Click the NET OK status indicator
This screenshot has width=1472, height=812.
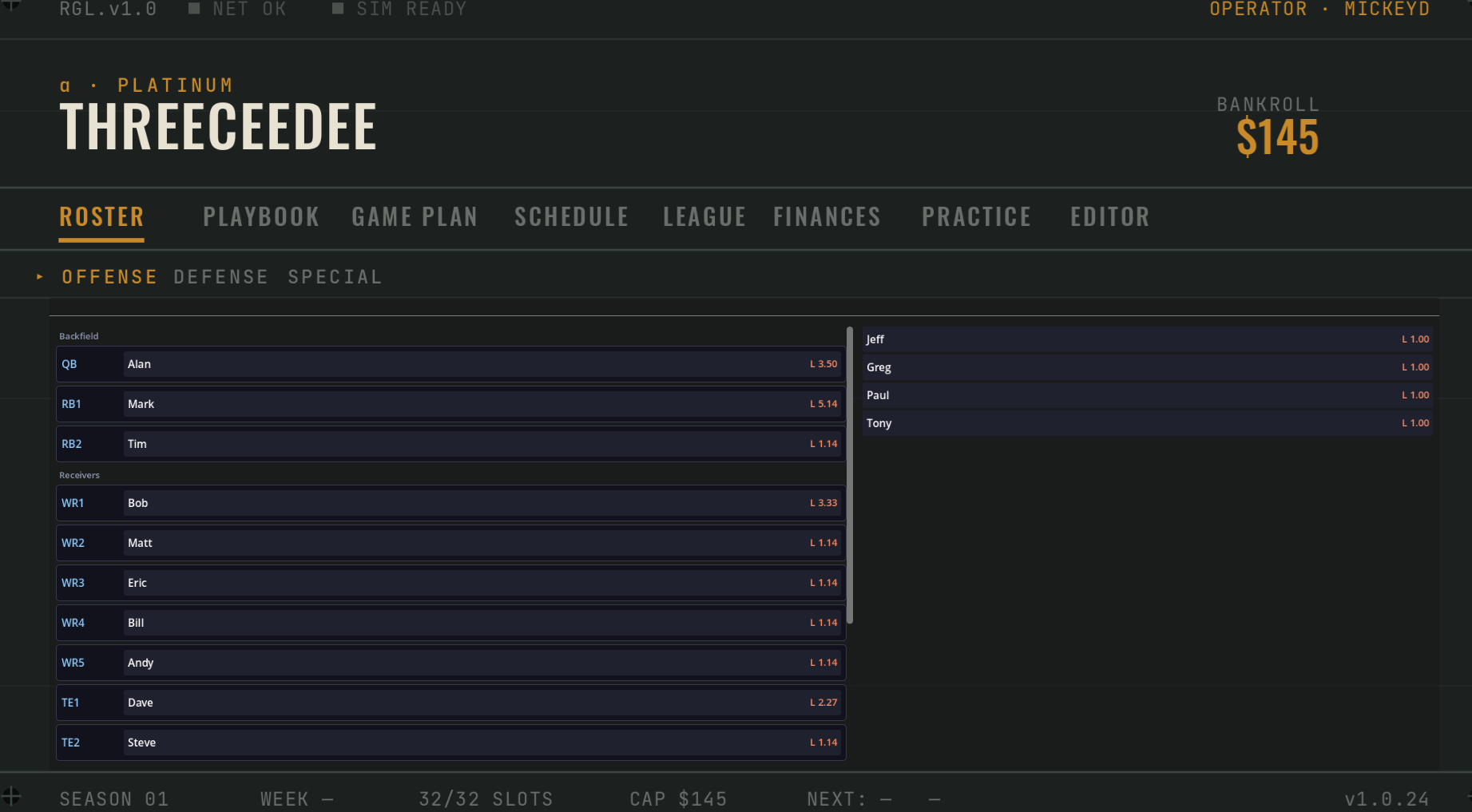tap(237, 9)
